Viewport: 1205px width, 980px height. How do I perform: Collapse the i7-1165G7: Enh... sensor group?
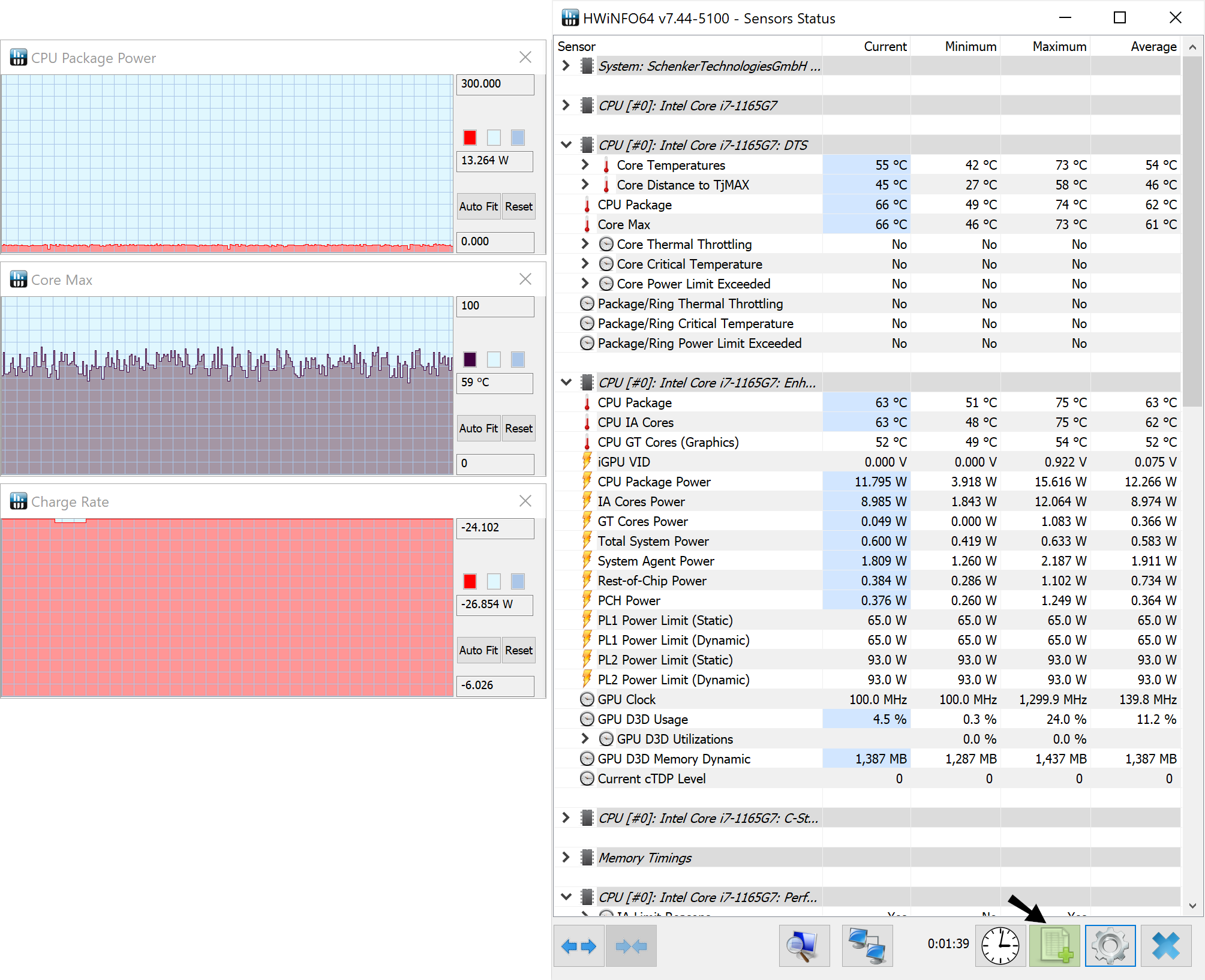tap(566, 383)
